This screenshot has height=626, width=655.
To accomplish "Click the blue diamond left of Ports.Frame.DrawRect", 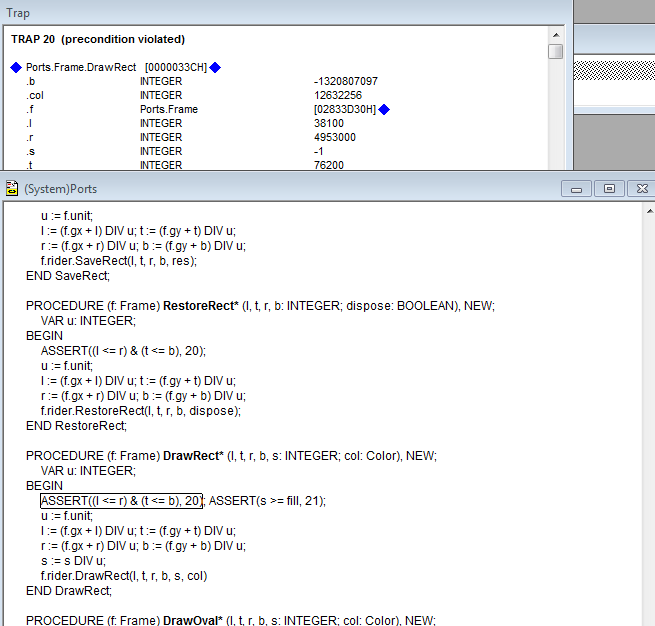I will click(x=15, y=67).
